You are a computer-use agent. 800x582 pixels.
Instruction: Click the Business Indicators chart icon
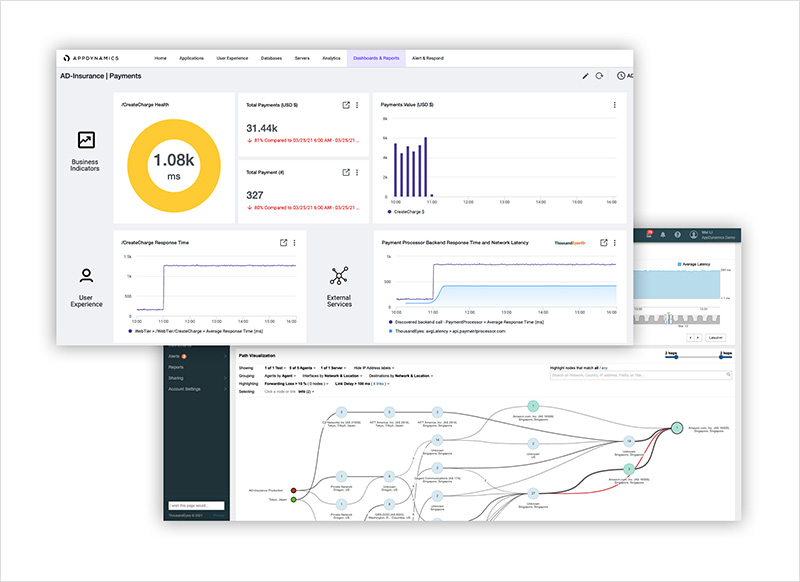pyautogui.click(x=86, y=142)
